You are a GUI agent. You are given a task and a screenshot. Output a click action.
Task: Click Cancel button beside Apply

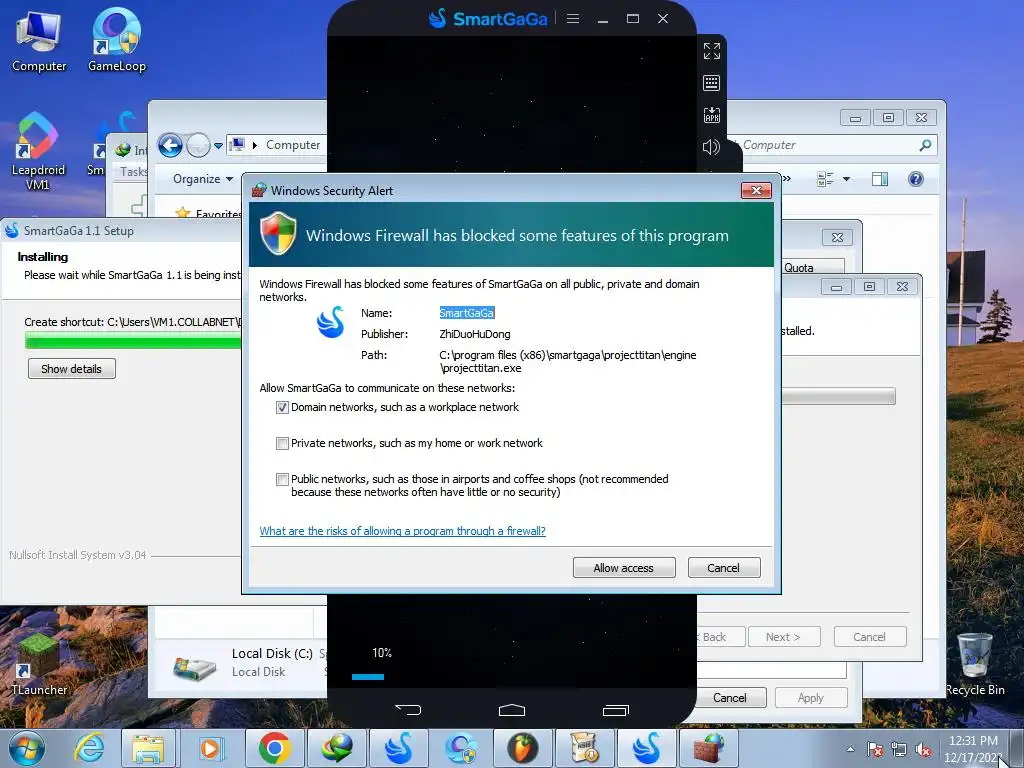click(x=730, y=698)
